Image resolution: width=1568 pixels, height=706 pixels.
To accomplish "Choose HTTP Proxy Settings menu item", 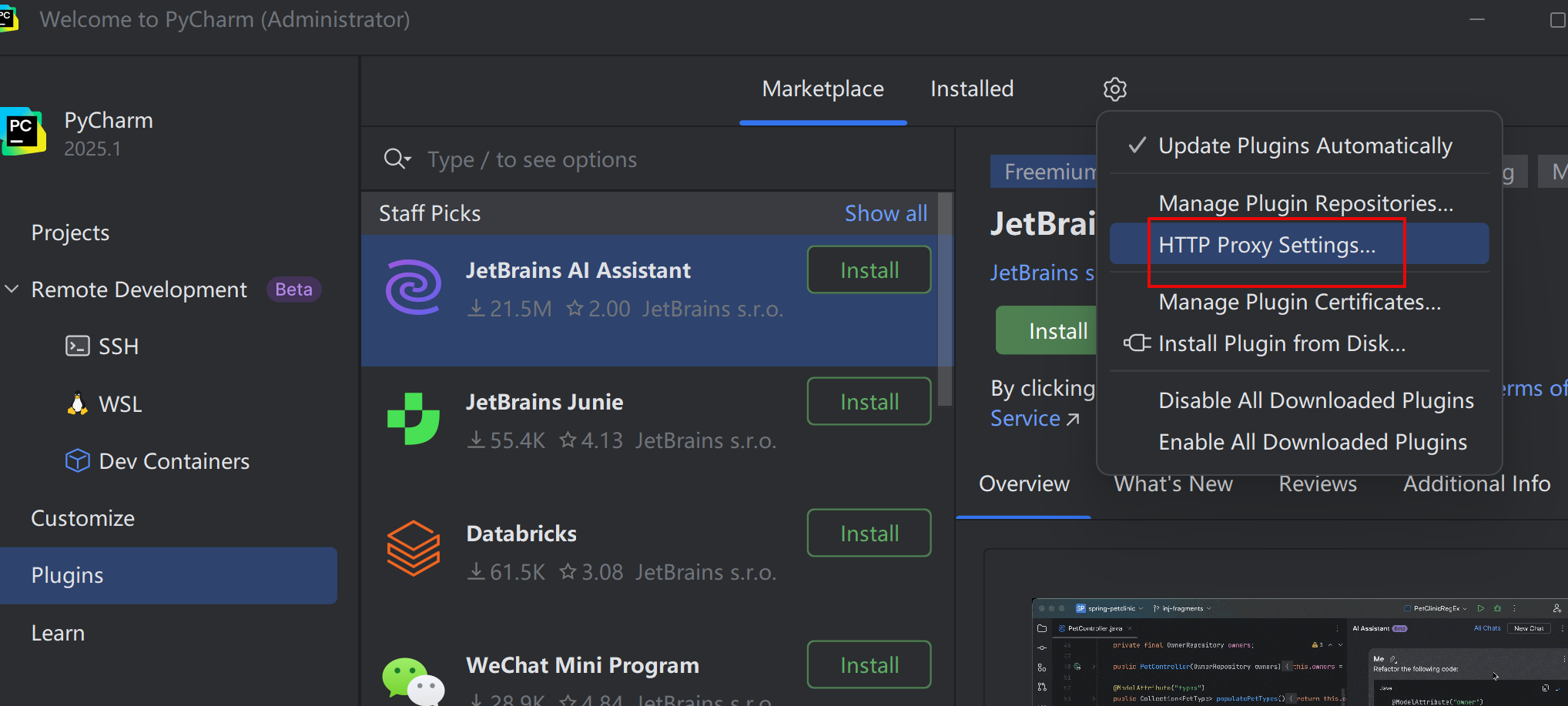I will coord(1266,245).
